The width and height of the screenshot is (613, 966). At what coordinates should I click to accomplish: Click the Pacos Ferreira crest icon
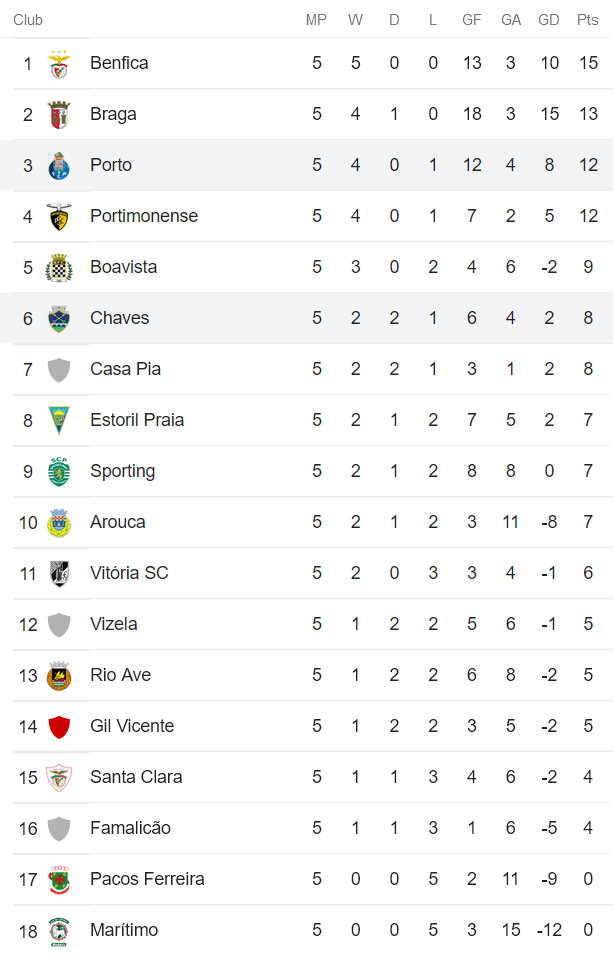(x=59, y=880)
